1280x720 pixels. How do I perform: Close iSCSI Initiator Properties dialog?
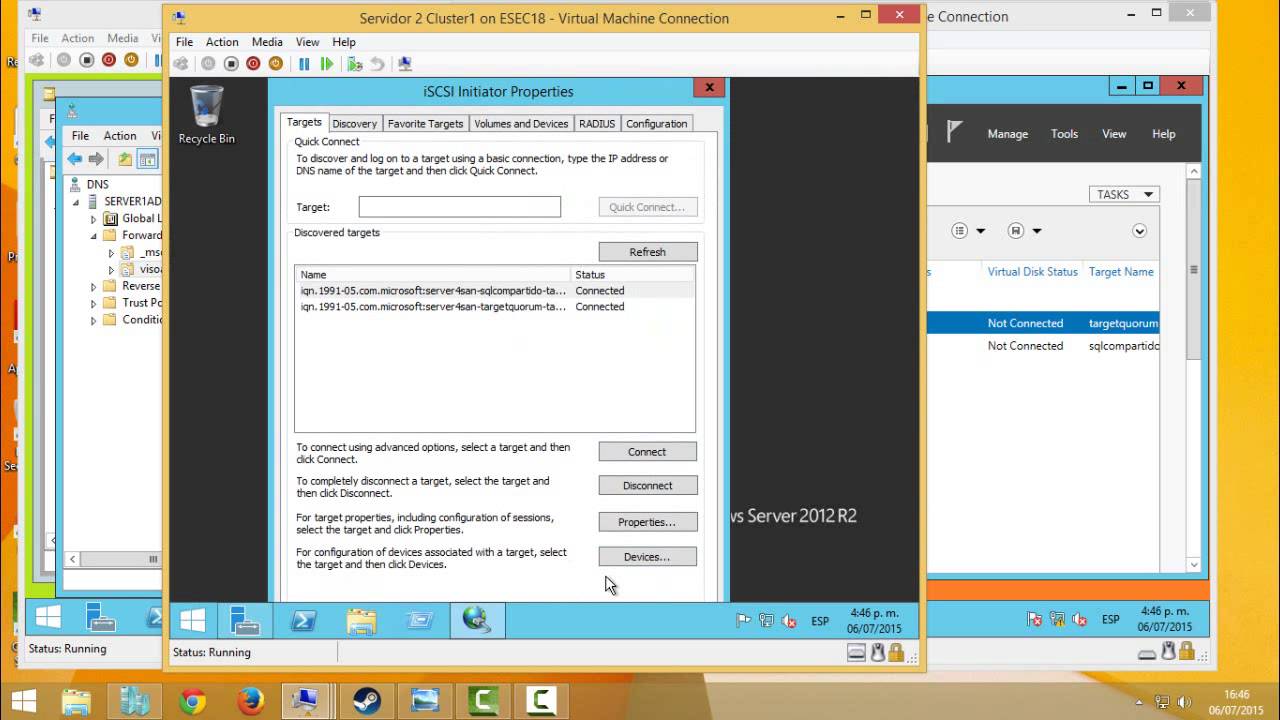pyautogui.click(x=709, y=87)
